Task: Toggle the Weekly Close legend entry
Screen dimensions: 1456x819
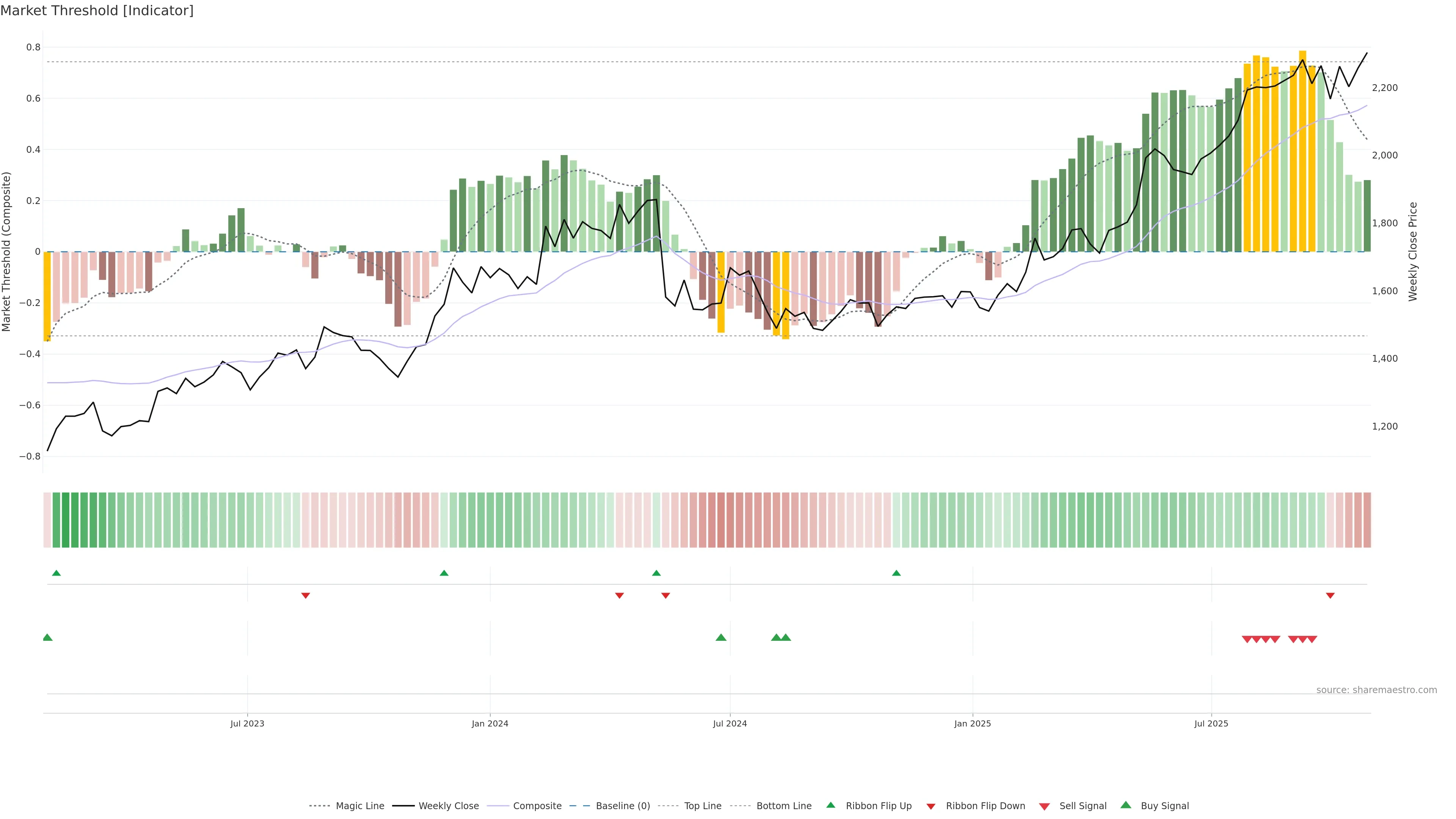Action: (x=448, y=806)
